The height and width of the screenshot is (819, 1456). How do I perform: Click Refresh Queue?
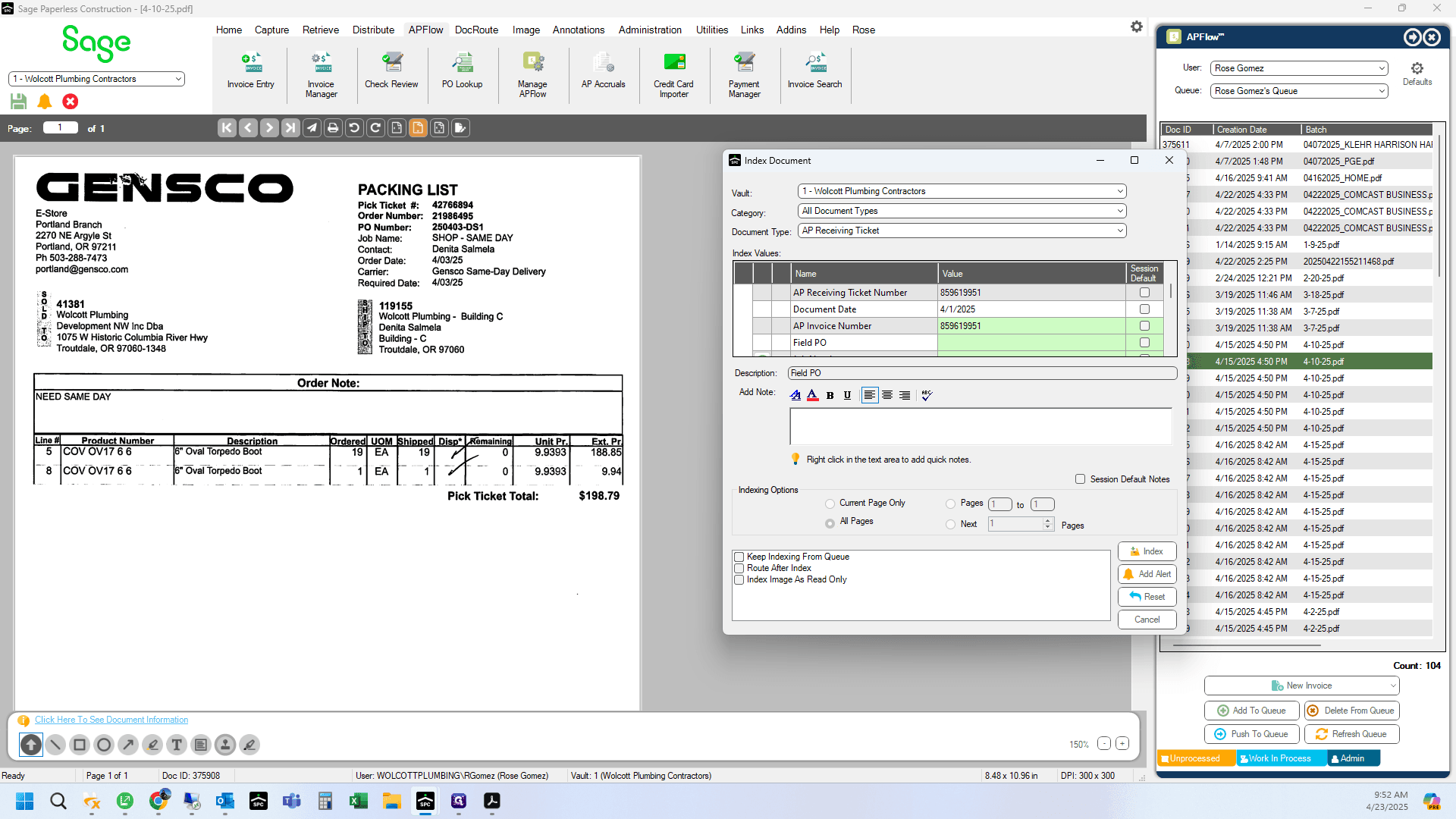tap(1351, 734)
